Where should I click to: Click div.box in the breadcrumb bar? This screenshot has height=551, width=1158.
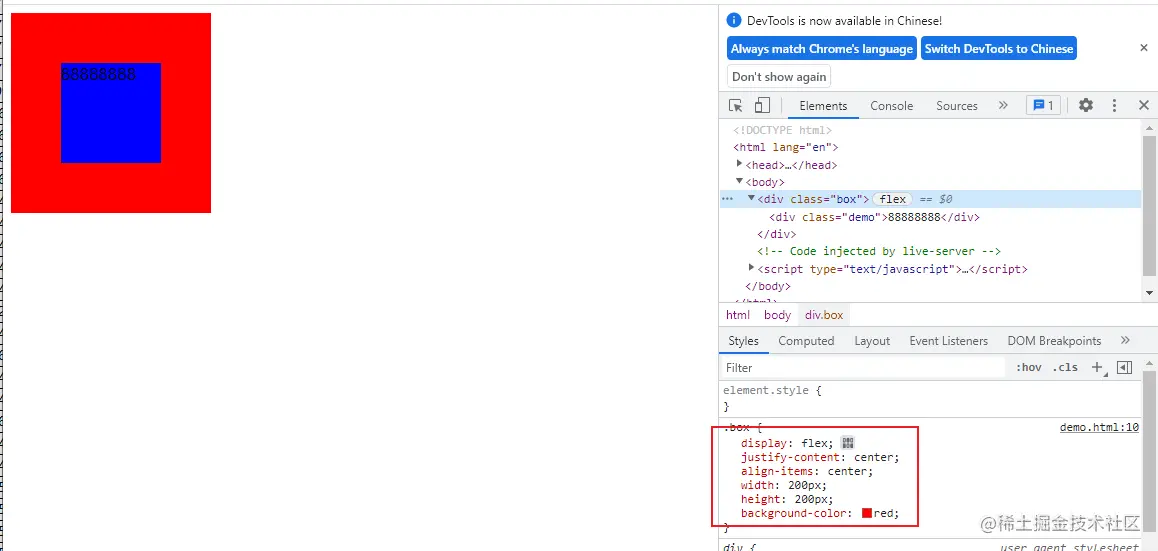[824, 315]
